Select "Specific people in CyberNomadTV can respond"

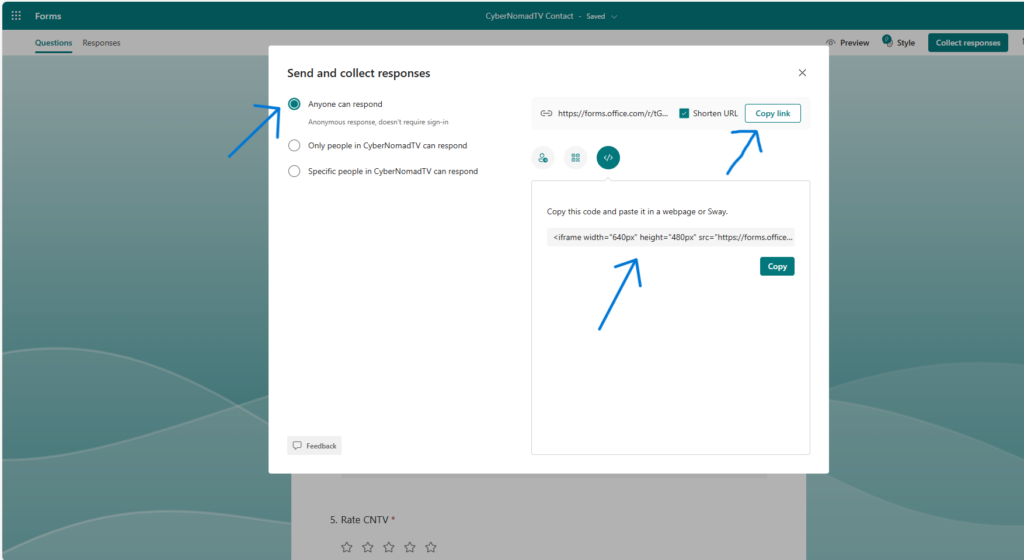[294, 171]
